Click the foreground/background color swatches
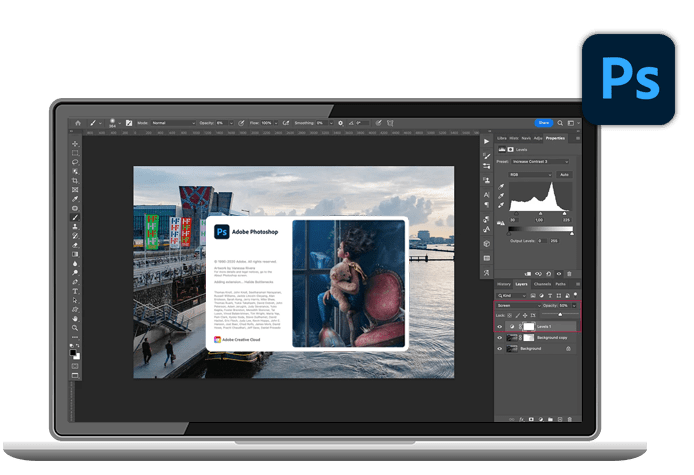Screen dimensions: 694x475 75,354
